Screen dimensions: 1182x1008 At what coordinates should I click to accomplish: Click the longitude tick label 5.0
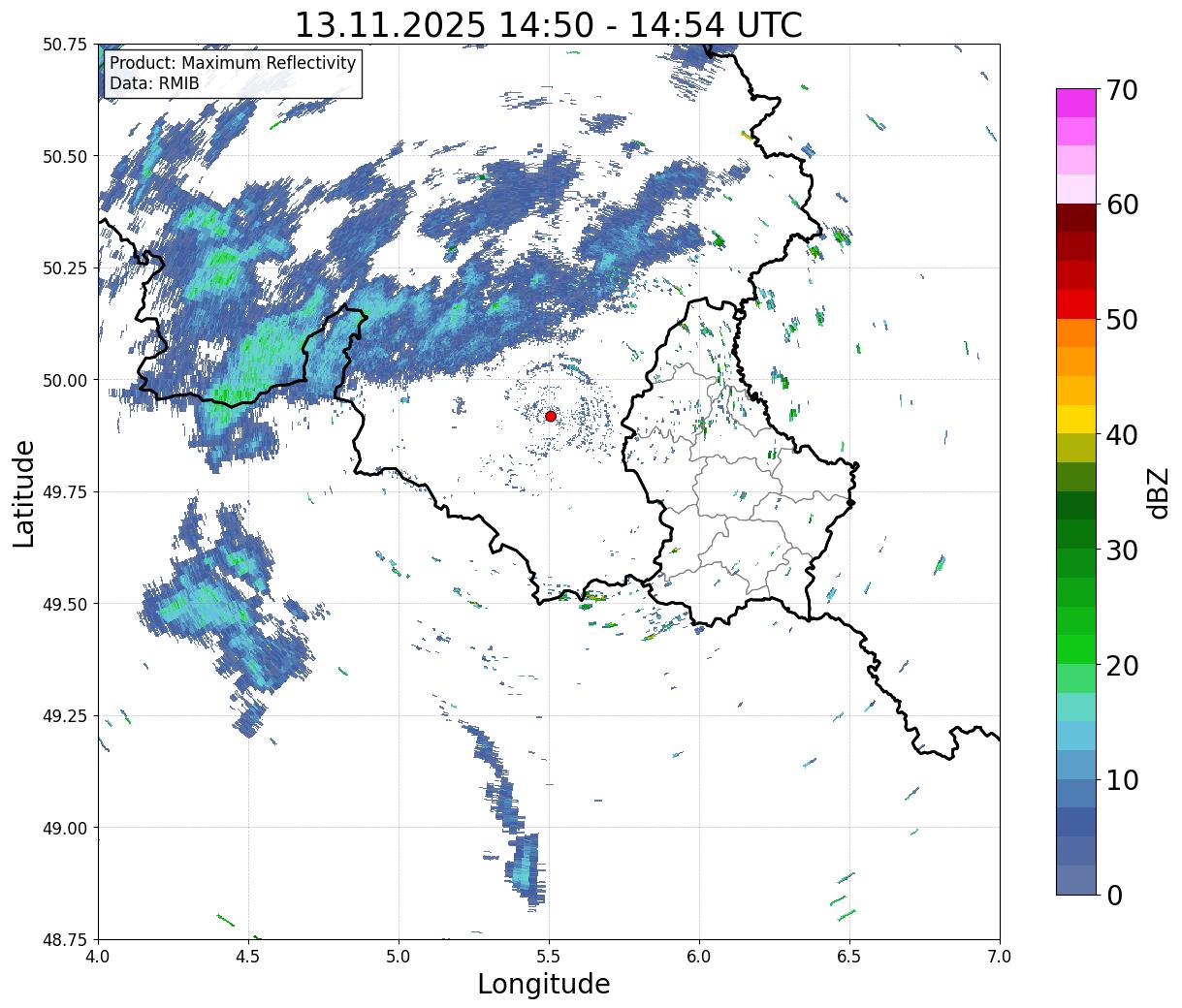(x=399, y=957)
